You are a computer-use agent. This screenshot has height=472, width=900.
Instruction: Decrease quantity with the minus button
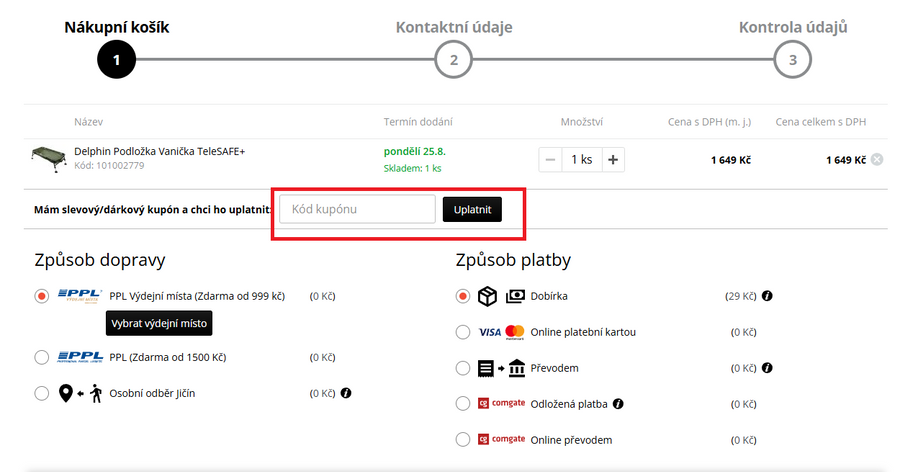pos(551,159)
